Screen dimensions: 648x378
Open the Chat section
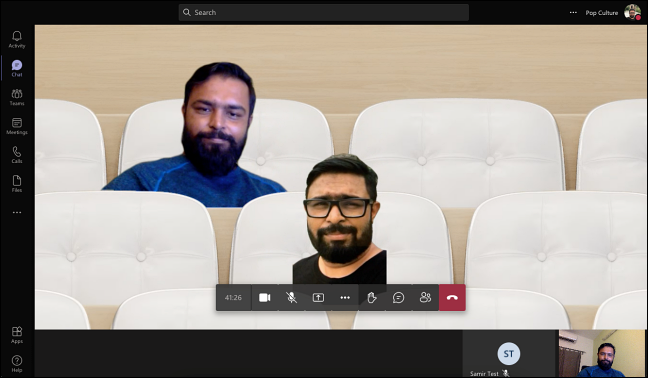pos(17,69)
